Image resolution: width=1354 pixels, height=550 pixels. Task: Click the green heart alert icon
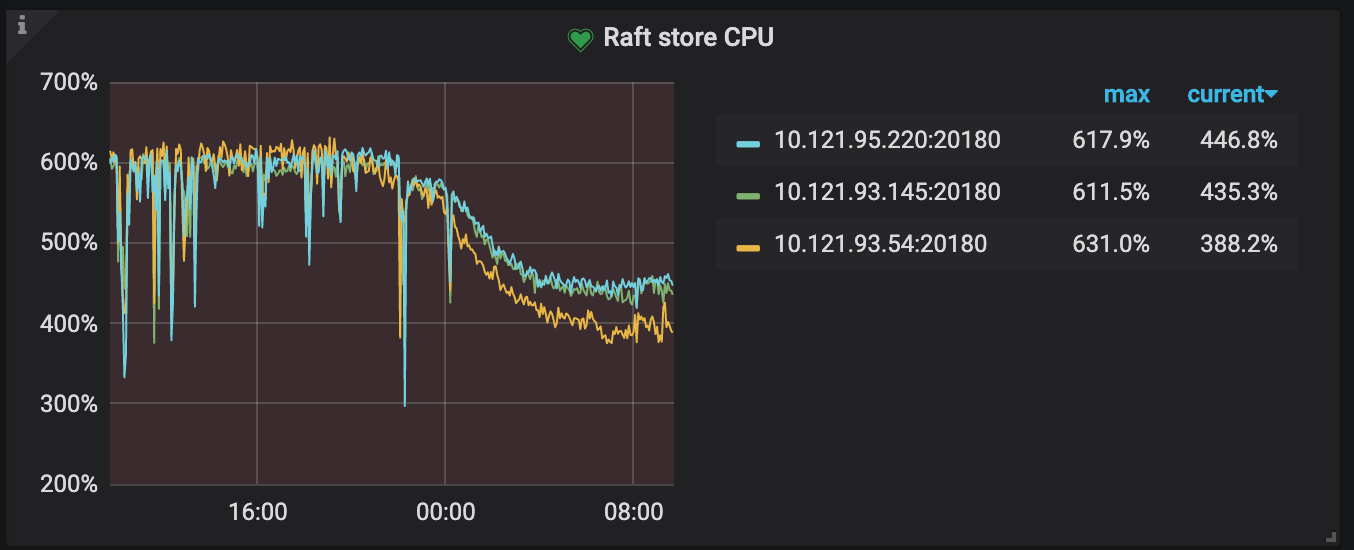pyautogui.click(x=580, y=39)
